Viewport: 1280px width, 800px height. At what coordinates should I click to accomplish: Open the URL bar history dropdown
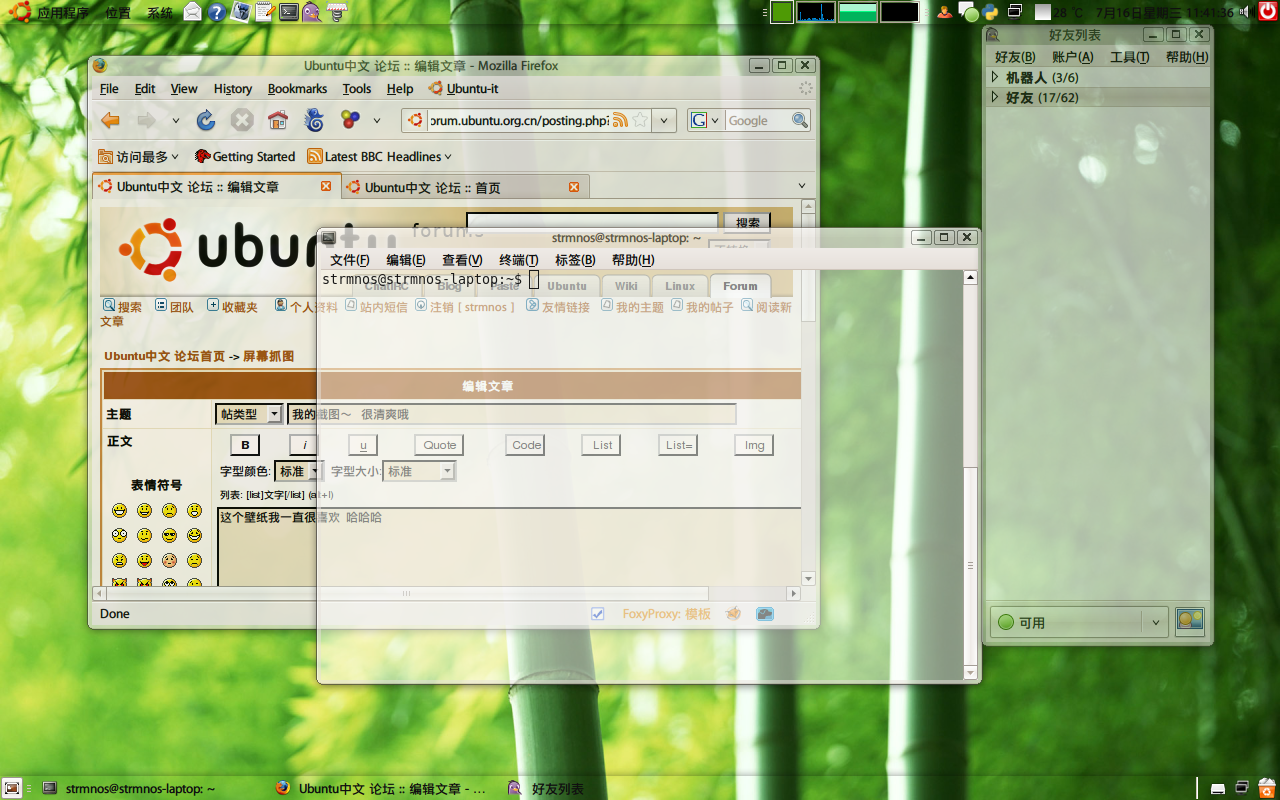(x=666, y=121)
